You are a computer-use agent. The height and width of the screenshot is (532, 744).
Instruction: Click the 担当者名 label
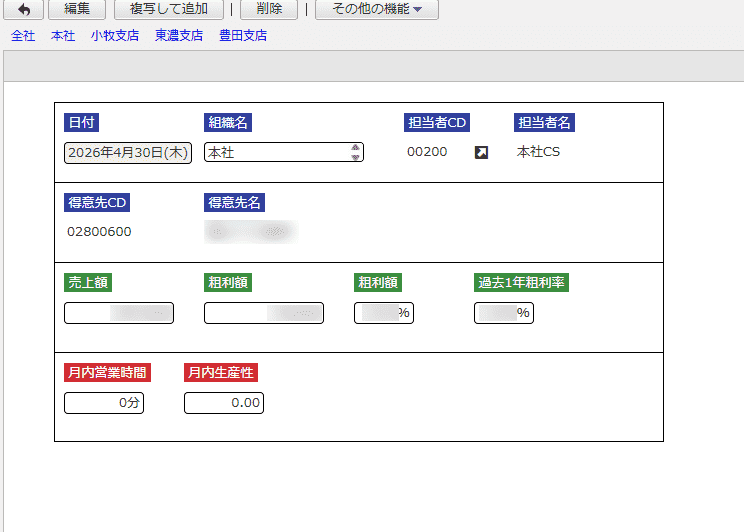click(544, 122)
